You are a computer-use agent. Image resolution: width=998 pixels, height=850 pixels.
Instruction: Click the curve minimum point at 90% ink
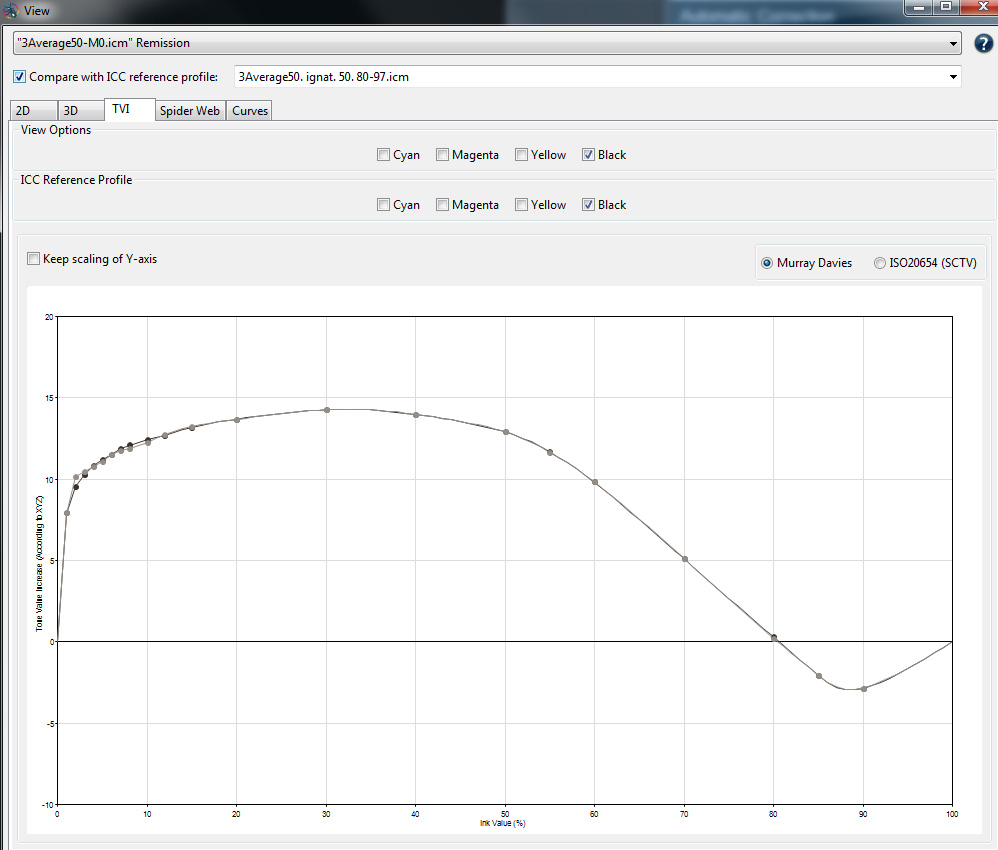(864, 689)
